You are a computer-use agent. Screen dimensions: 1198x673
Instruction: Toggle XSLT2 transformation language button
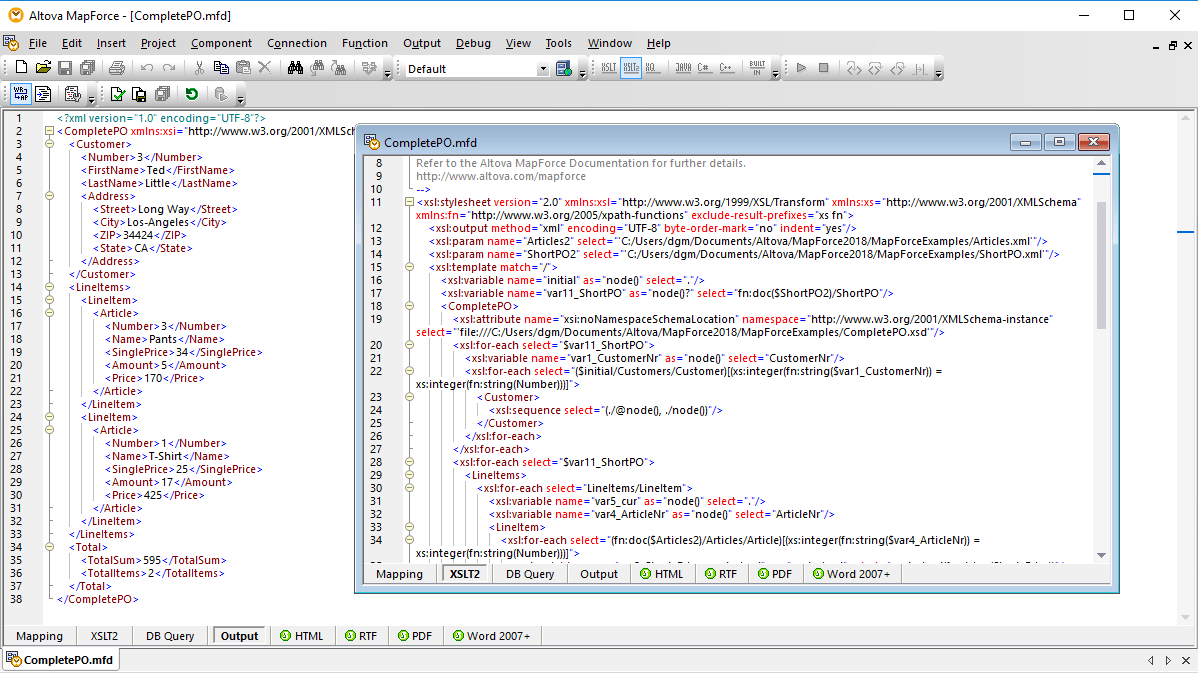tap(631, 68)
